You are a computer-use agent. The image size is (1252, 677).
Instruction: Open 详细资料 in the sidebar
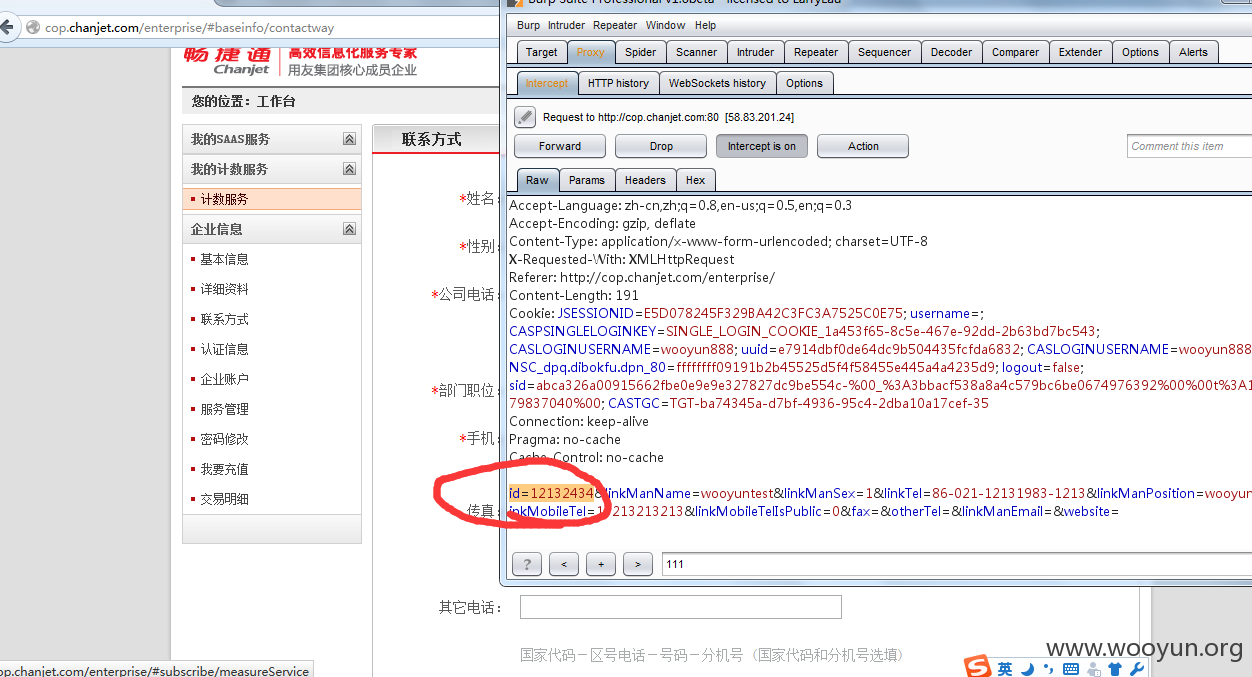[x=224, y=289]
